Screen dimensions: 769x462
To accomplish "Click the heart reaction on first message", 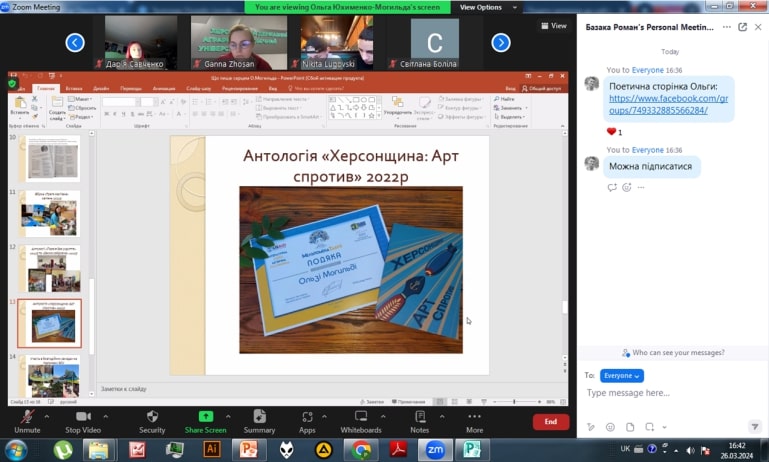I will coord(614,131).
